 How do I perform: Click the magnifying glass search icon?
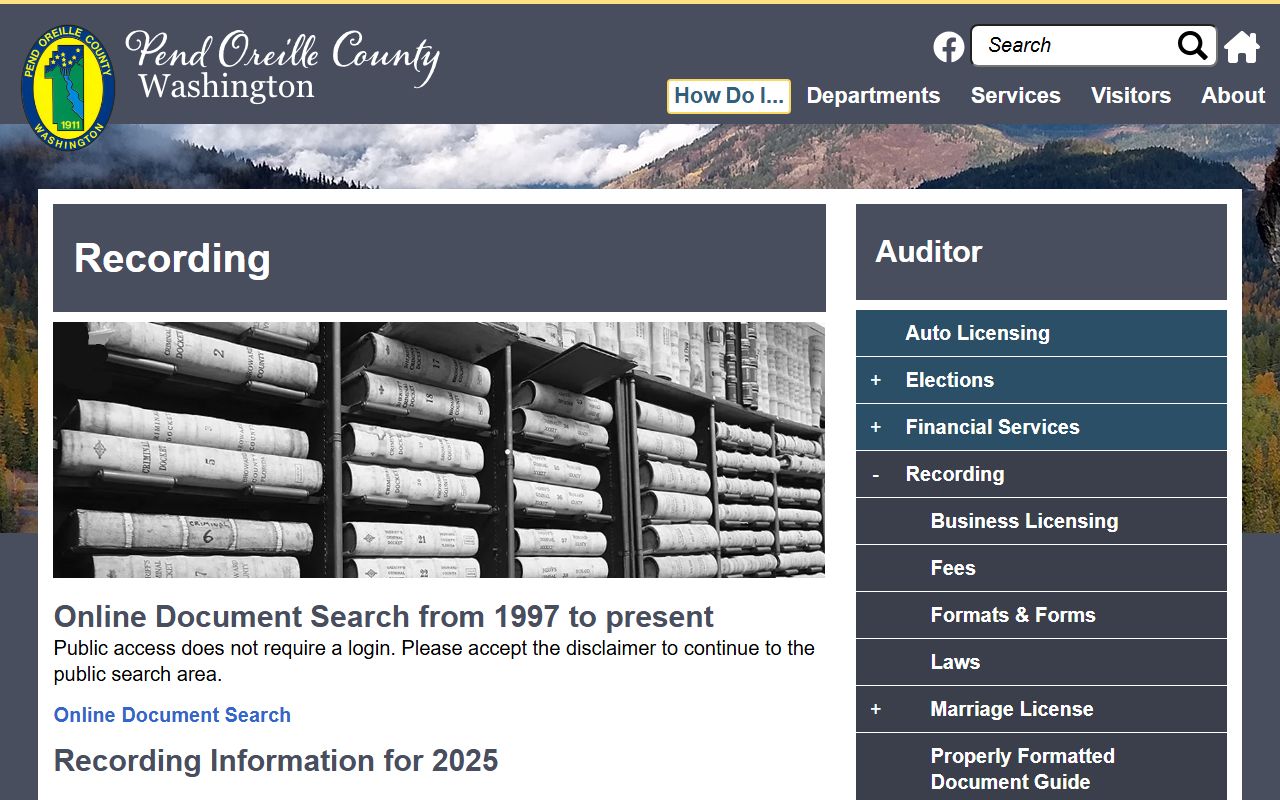coord(1192,45)
